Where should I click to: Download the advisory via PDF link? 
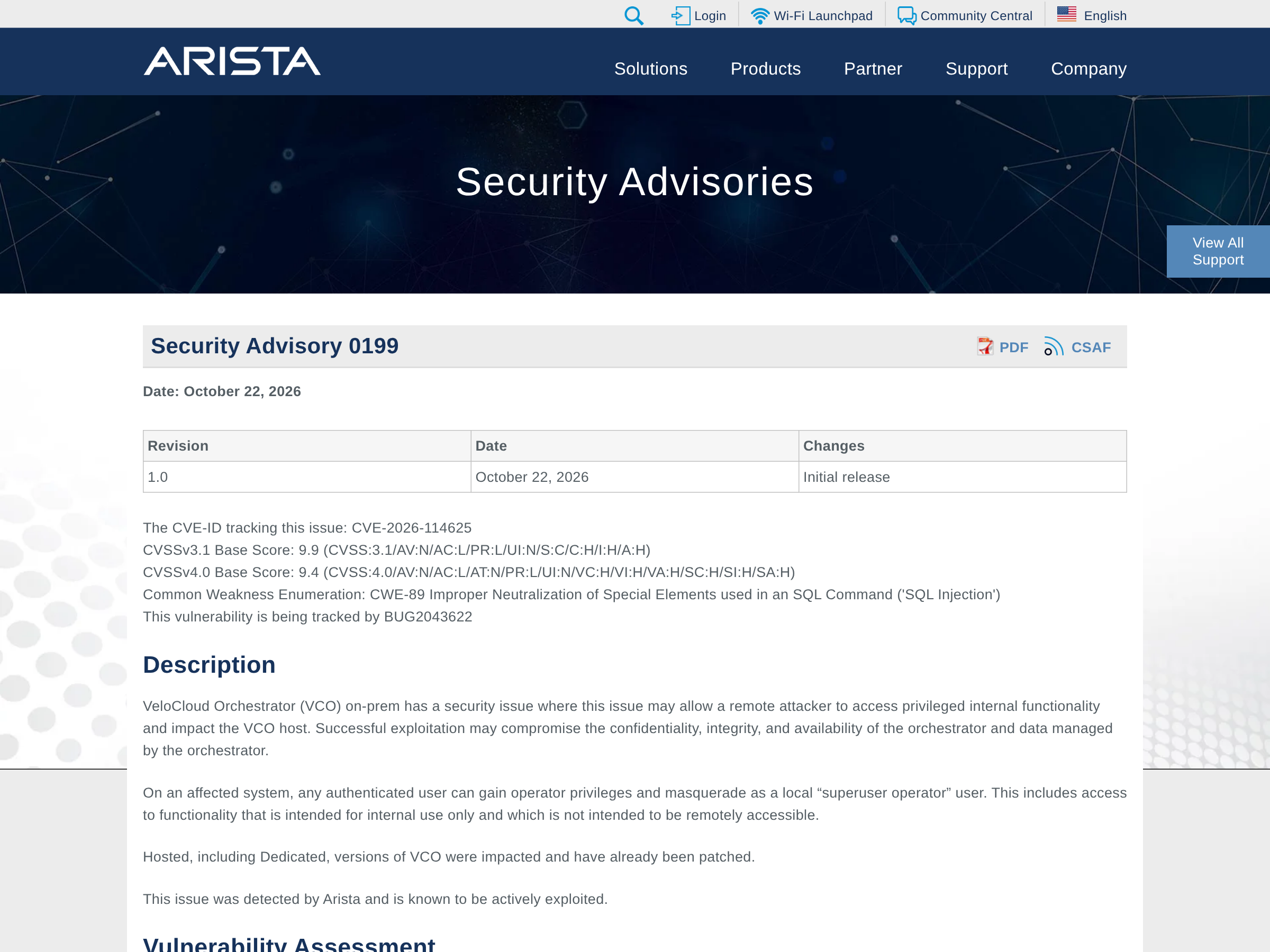point(1013,347)
